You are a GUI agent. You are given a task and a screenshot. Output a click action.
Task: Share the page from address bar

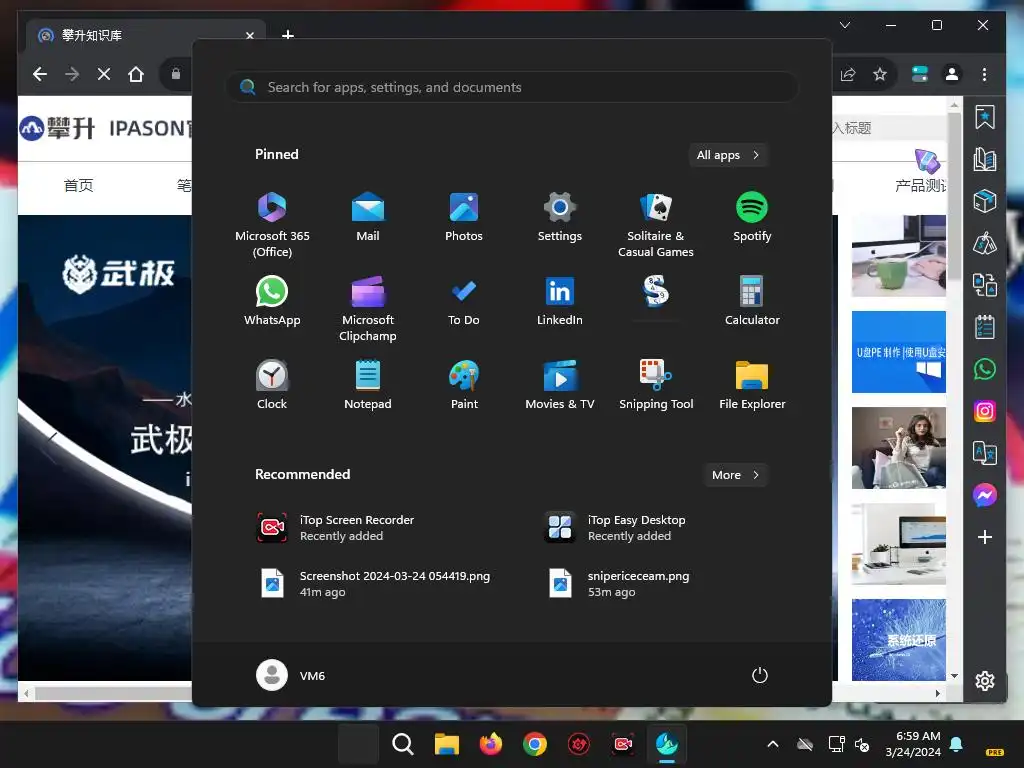coord(848,74)
